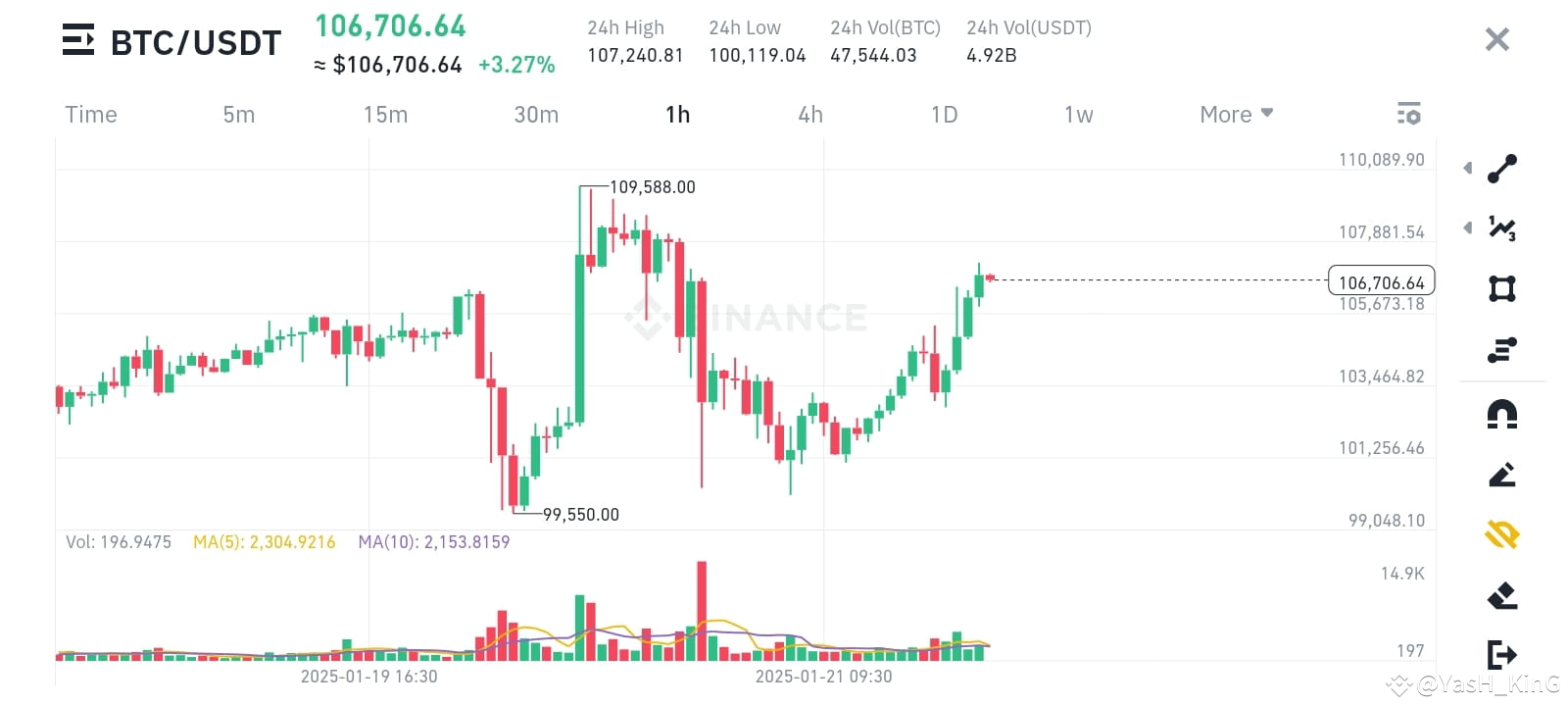Collapse the indicators tool submenu
Viewport: 1568px width, 706px height.
[1467, 227]
